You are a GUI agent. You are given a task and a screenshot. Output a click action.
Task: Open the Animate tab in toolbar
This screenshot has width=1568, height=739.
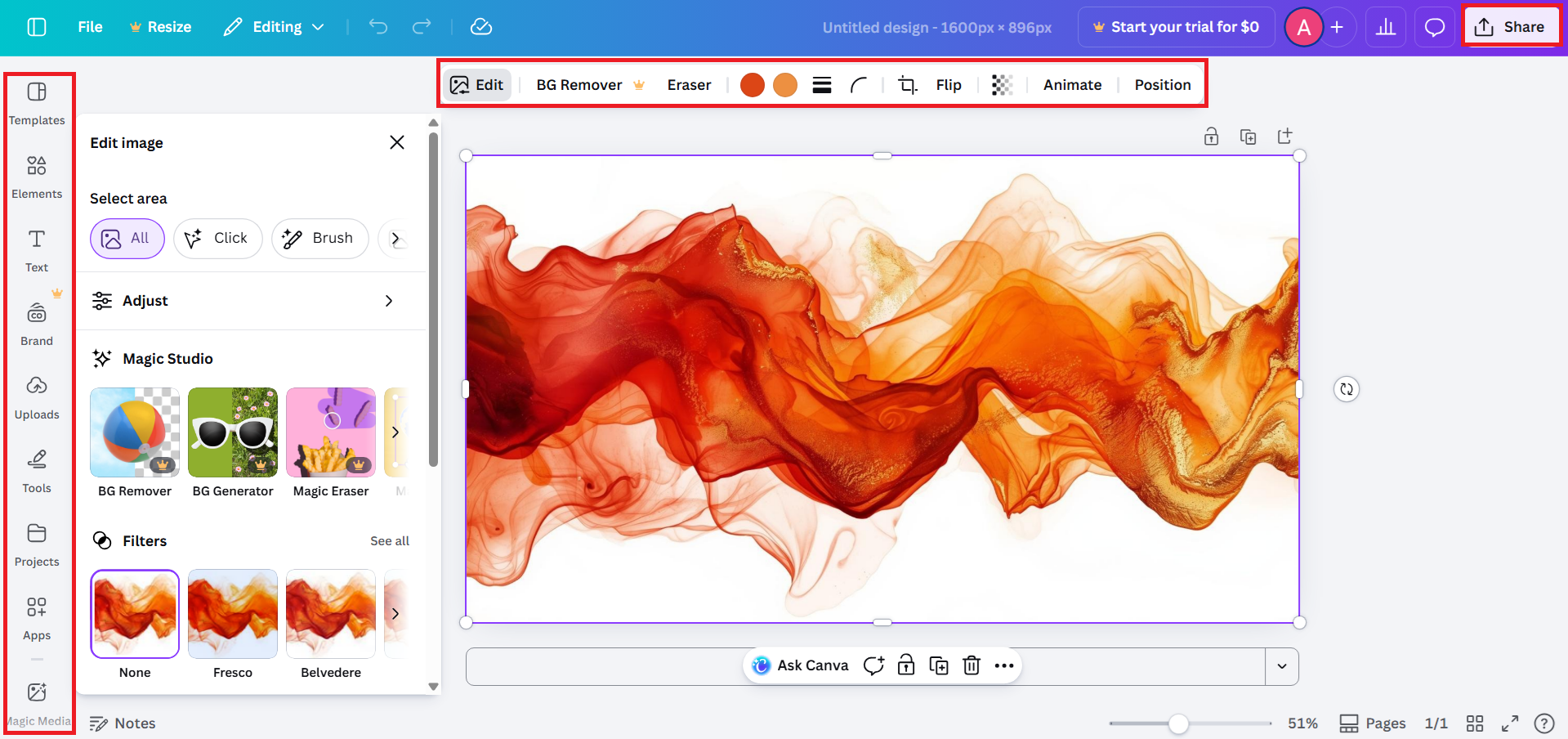[x=1072, y=85]
